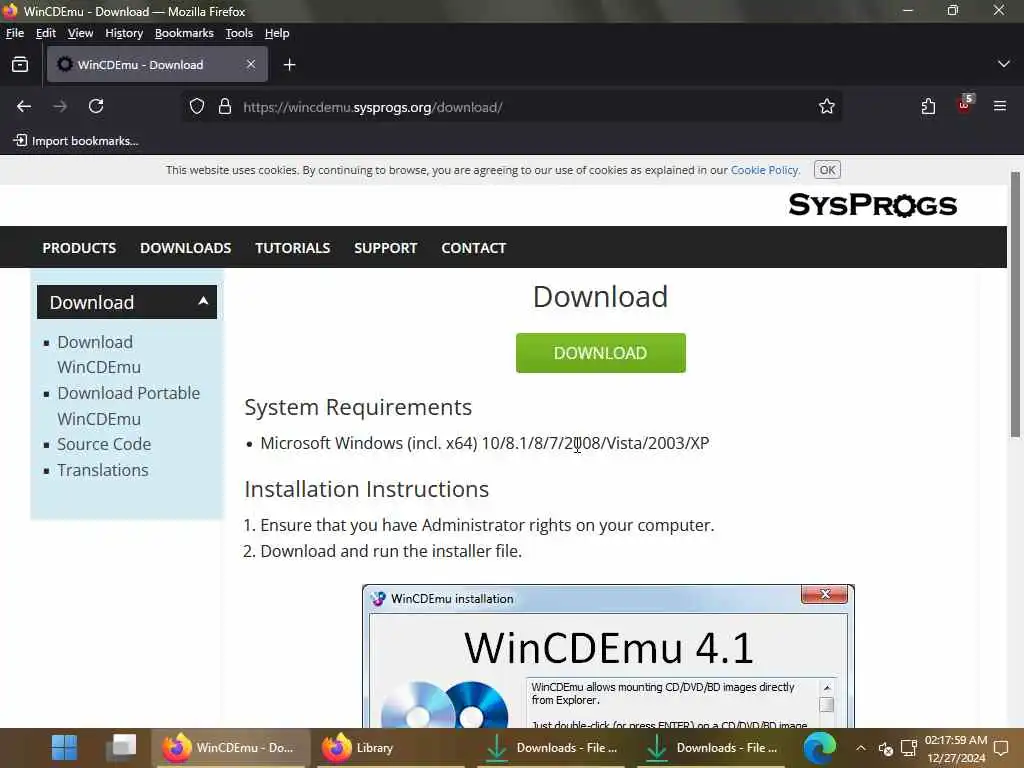This screenshot has width=1024, height=768.
Task: View site security padlock info
Action: point(225,106)
